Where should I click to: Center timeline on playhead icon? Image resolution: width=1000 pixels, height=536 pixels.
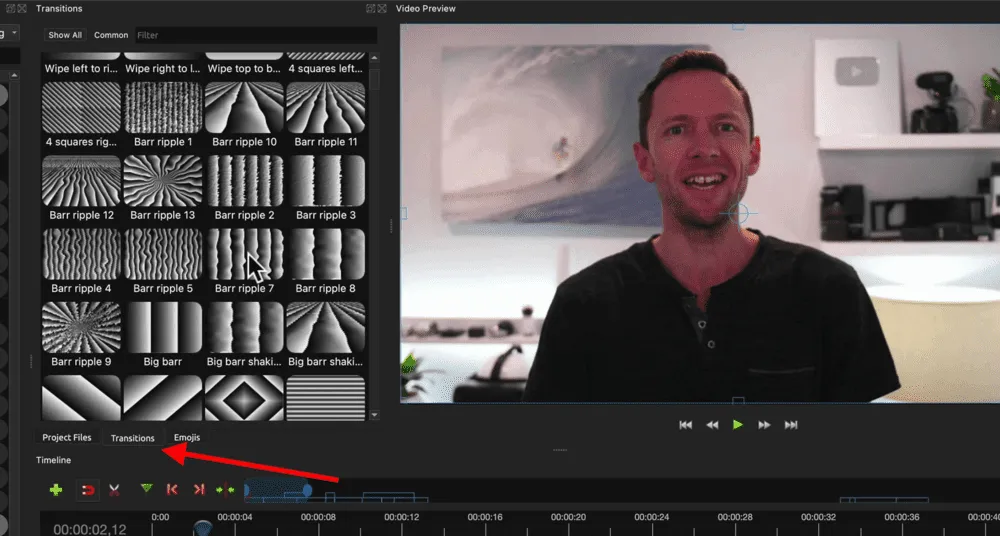pyautogui.click(x=225, y=490)
